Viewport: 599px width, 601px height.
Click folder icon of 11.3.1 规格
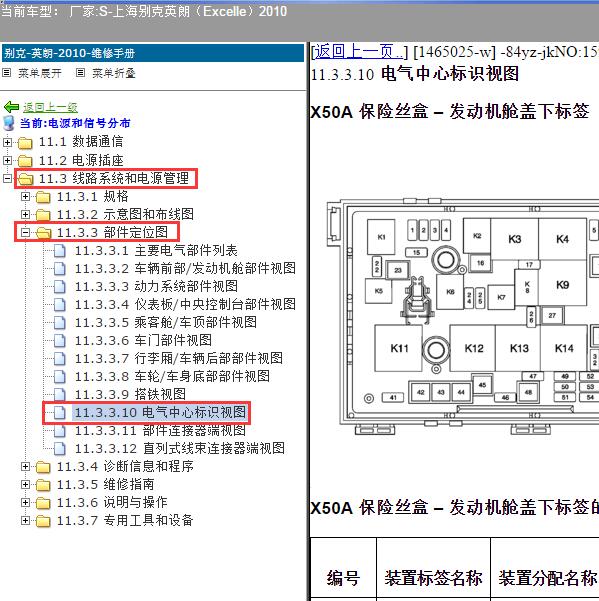(43, 197)
